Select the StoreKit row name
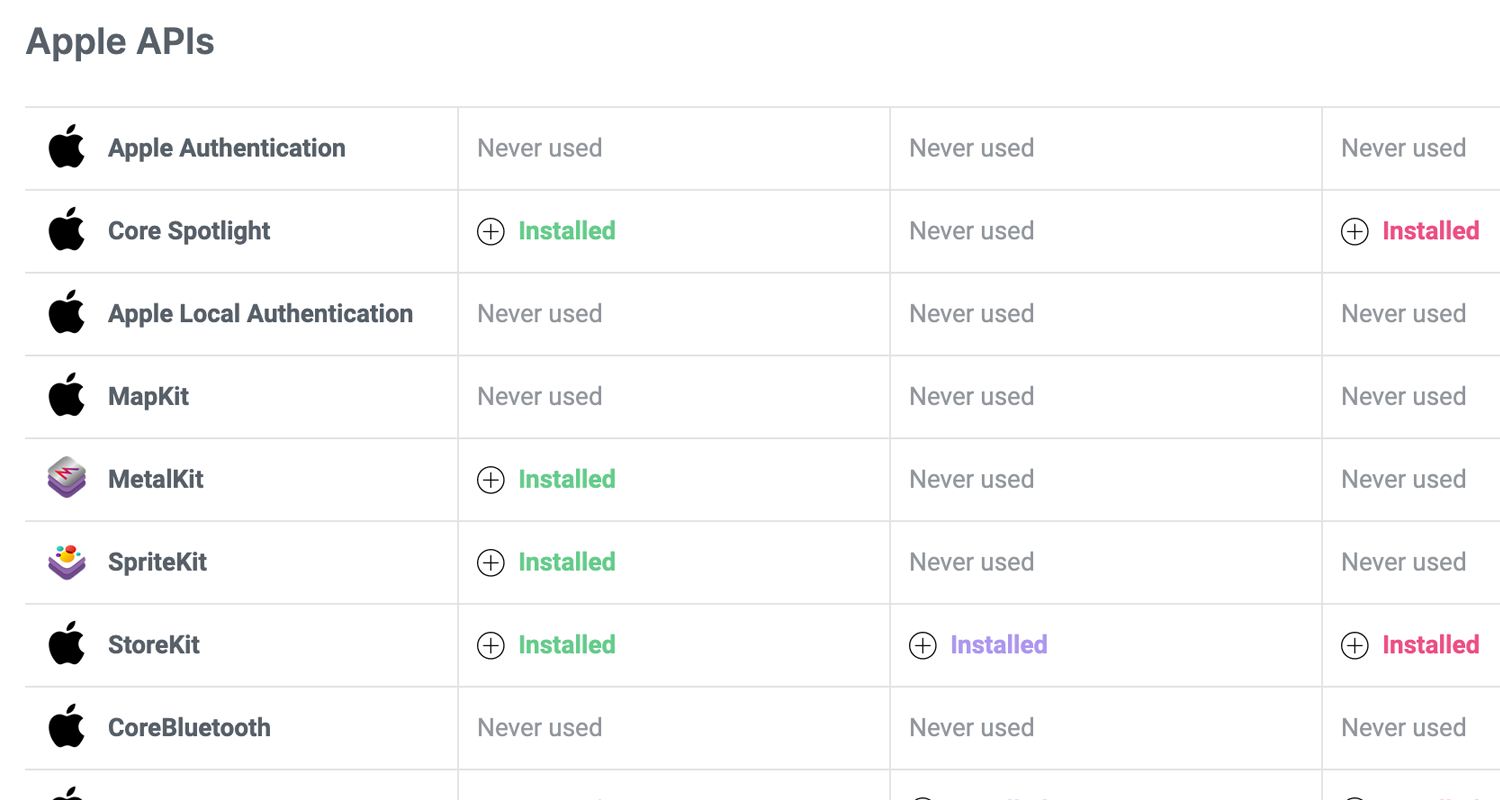1500x800 pixels. (154, 645)
